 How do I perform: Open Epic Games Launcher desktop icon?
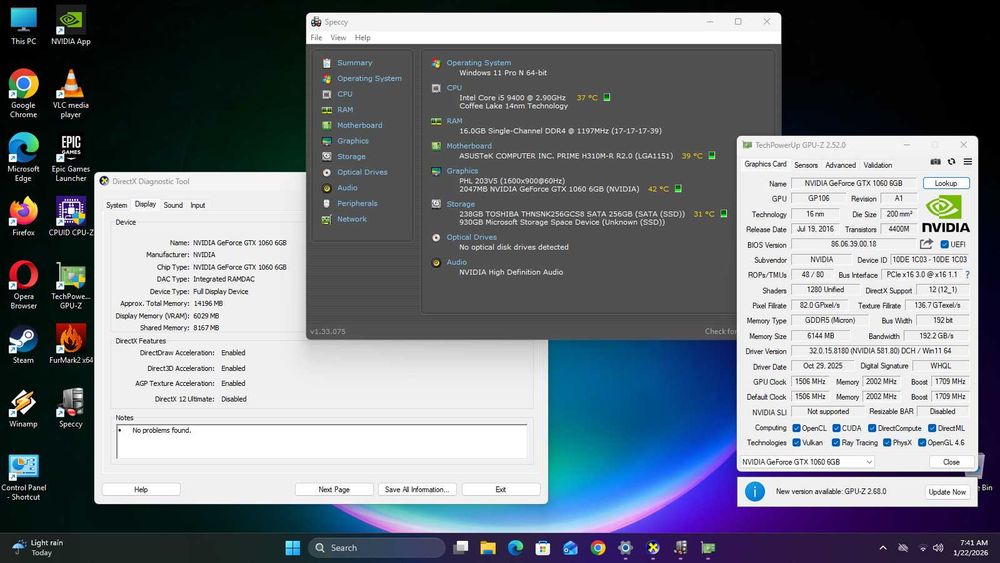[x=71, y=157]
